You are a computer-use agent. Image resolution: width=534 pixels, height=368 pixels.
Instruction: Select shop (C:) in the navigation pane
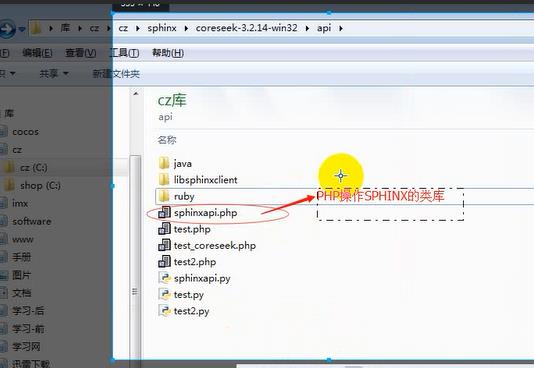tap(40, 186)
